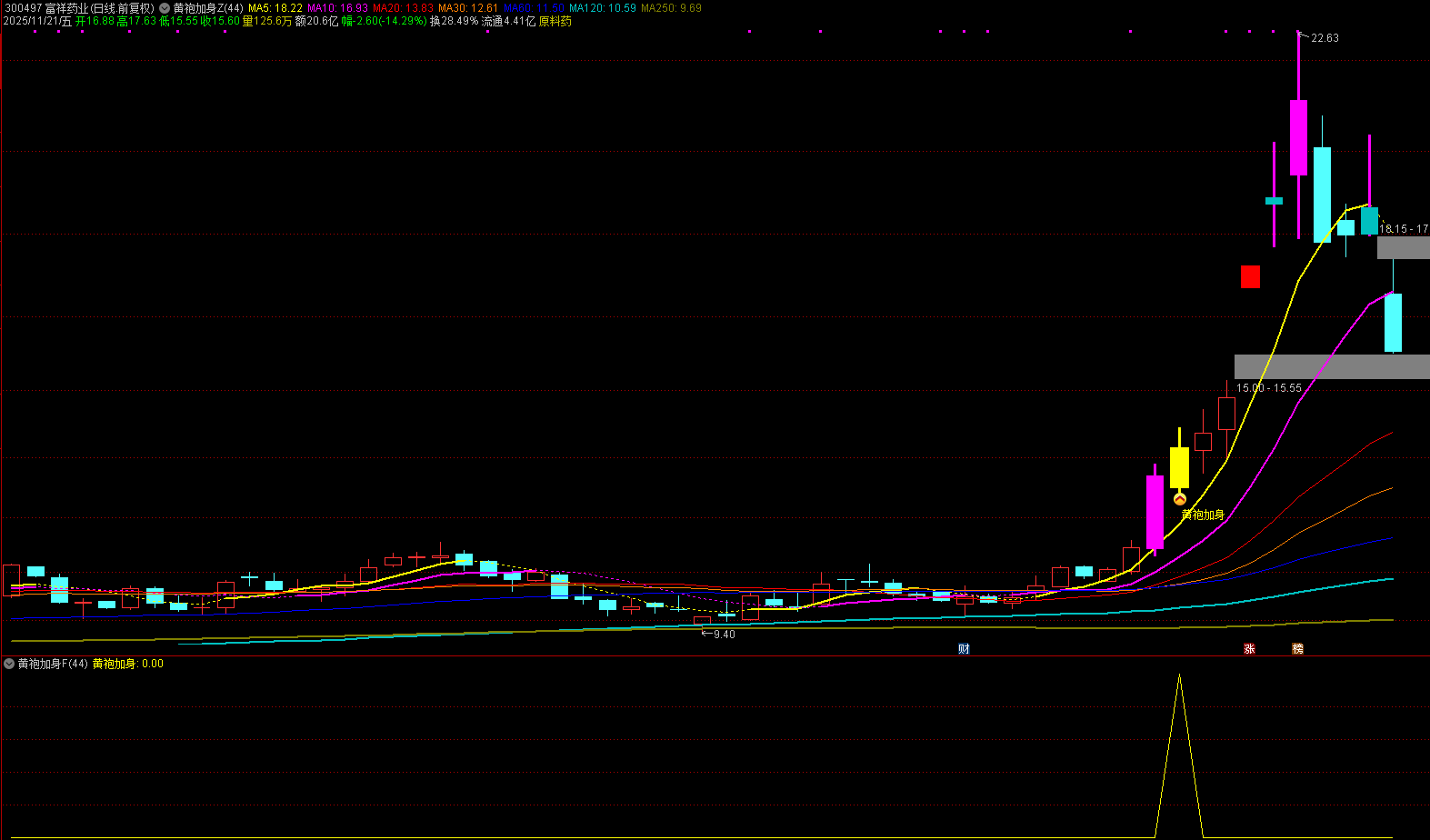Click the tall magenta candle below 22.63
1430x840 pixels.
(1298, 136)
